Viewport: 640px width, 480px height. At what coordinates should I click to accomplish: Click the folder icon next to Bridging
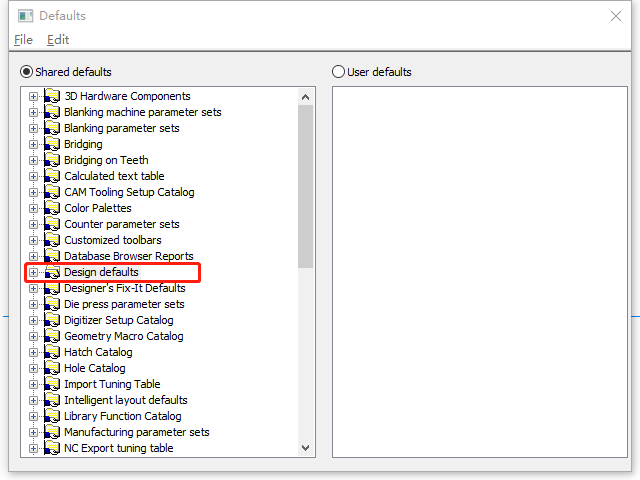(52, 144)
